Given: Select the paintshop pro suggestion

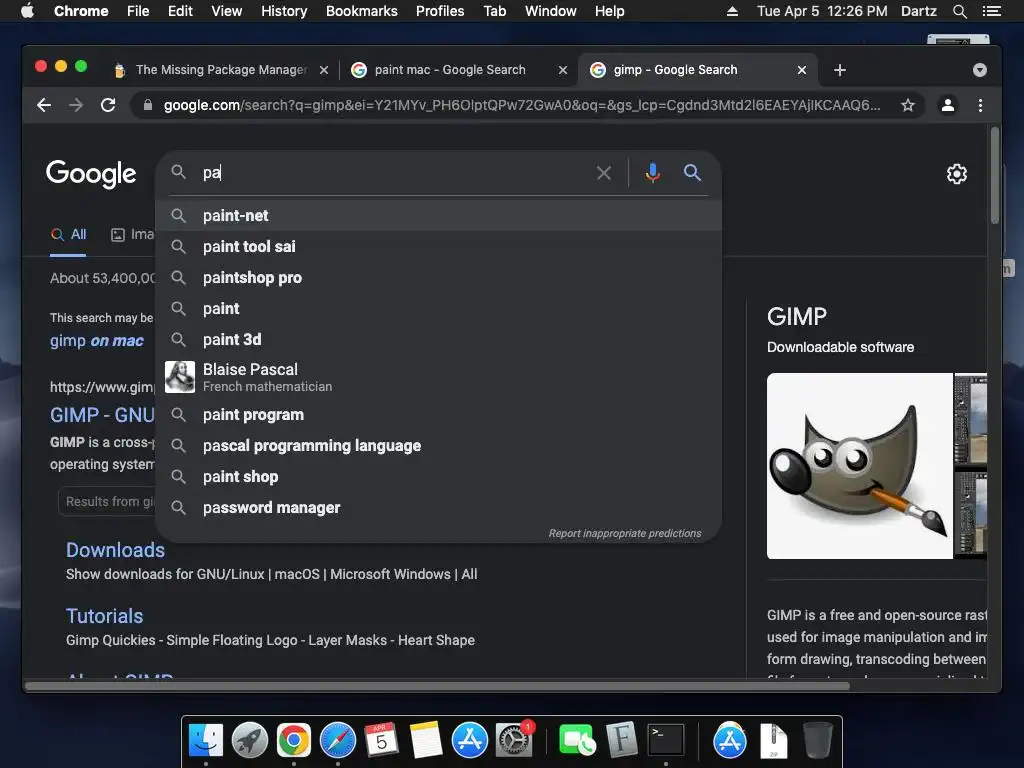Looking at the screenshot, I should click(x=439, y=278).
